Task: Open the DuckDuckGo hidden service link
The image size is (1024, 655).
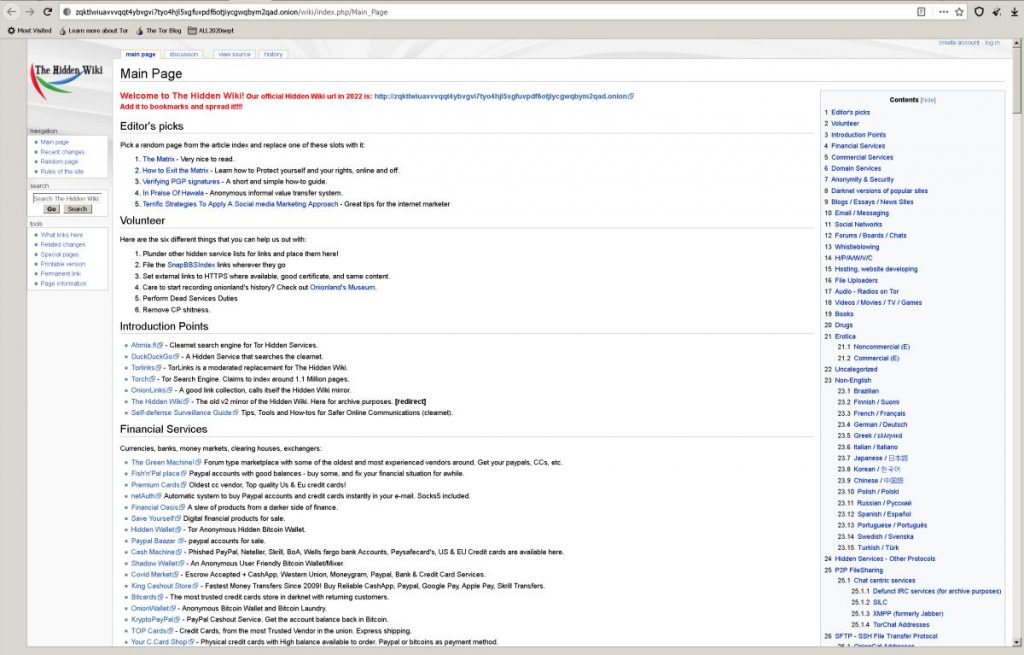Action: 154,357
